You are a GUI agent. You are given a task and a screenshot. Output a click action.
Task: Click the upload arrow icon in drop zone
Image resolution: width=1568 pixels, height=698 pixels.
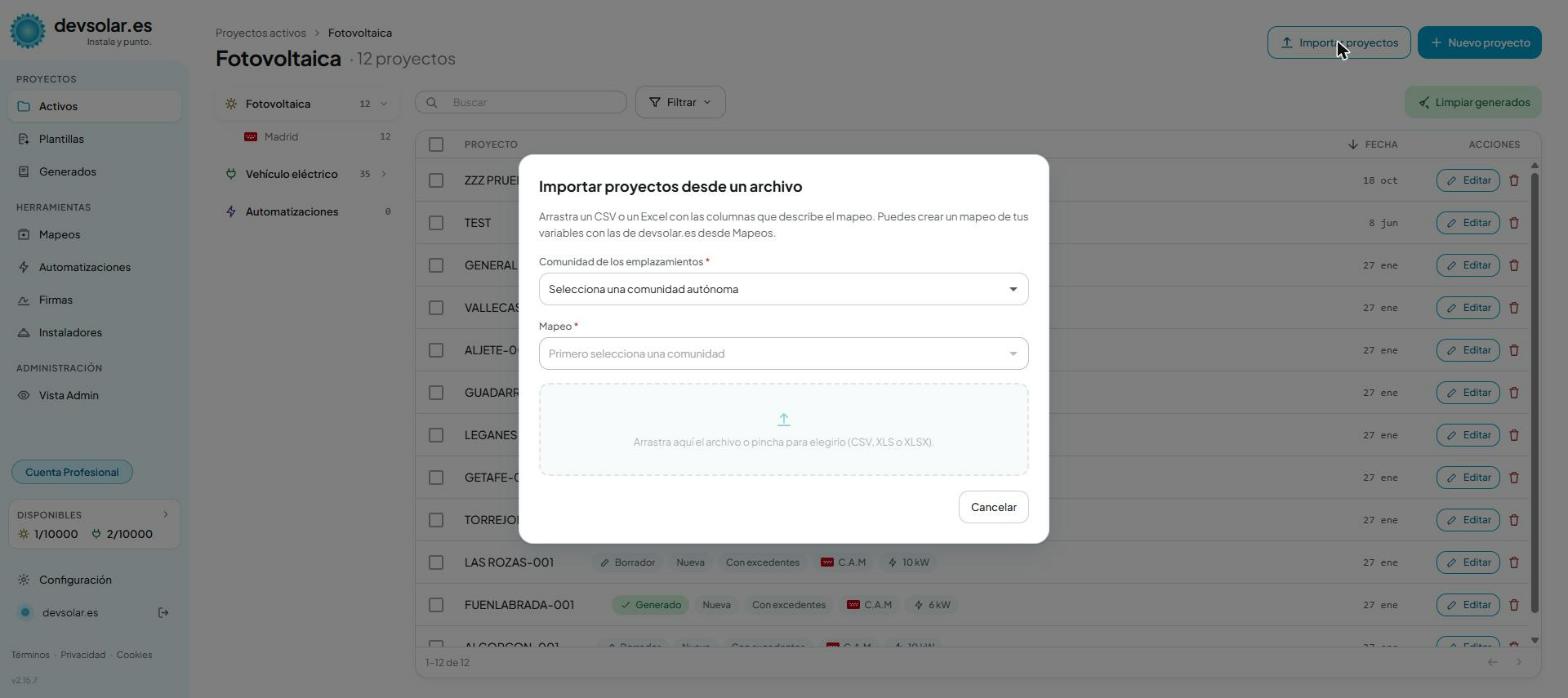(783, 419)
